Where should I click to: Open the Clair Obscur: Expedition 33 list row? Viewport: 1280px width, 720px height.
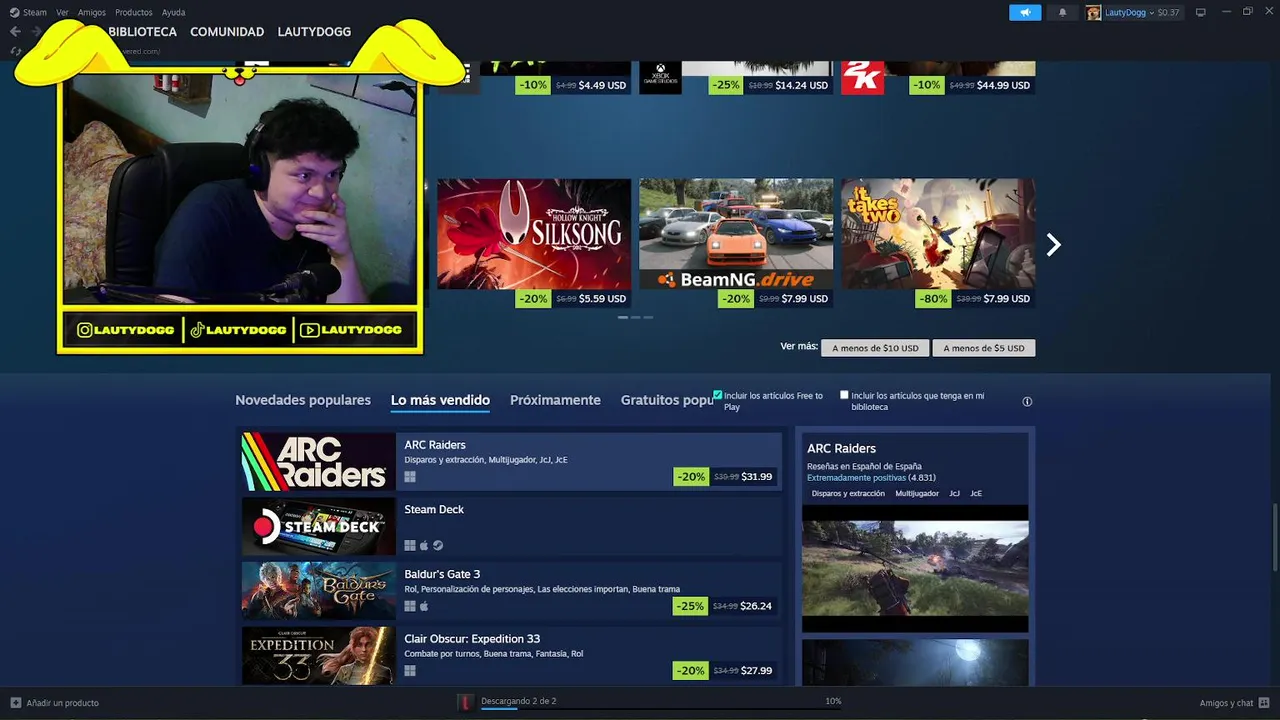pos(511,656)
